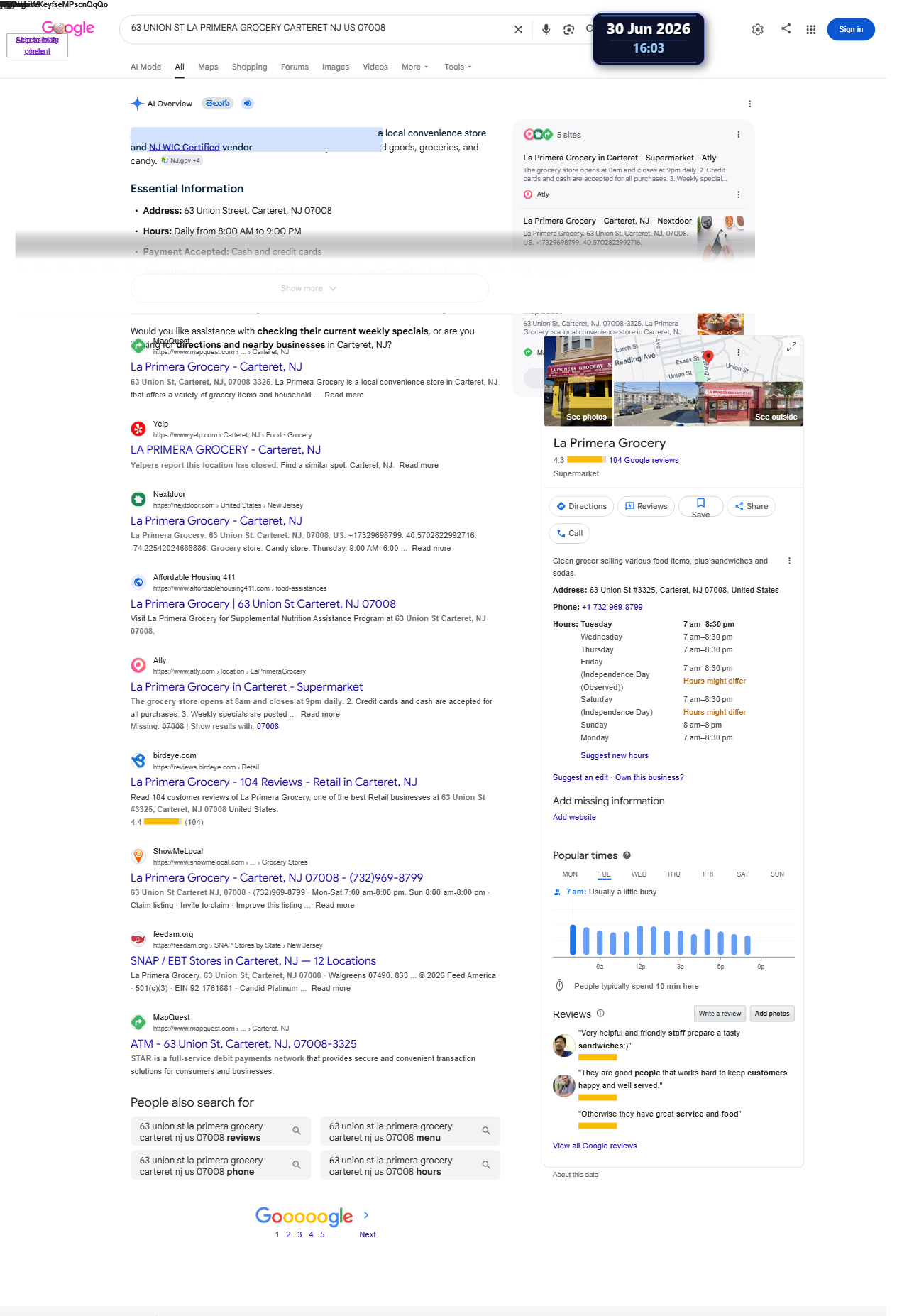Viewport: 897px width, 1316px height.
Task: Click the Sign in button
Action: coord(850,29)
